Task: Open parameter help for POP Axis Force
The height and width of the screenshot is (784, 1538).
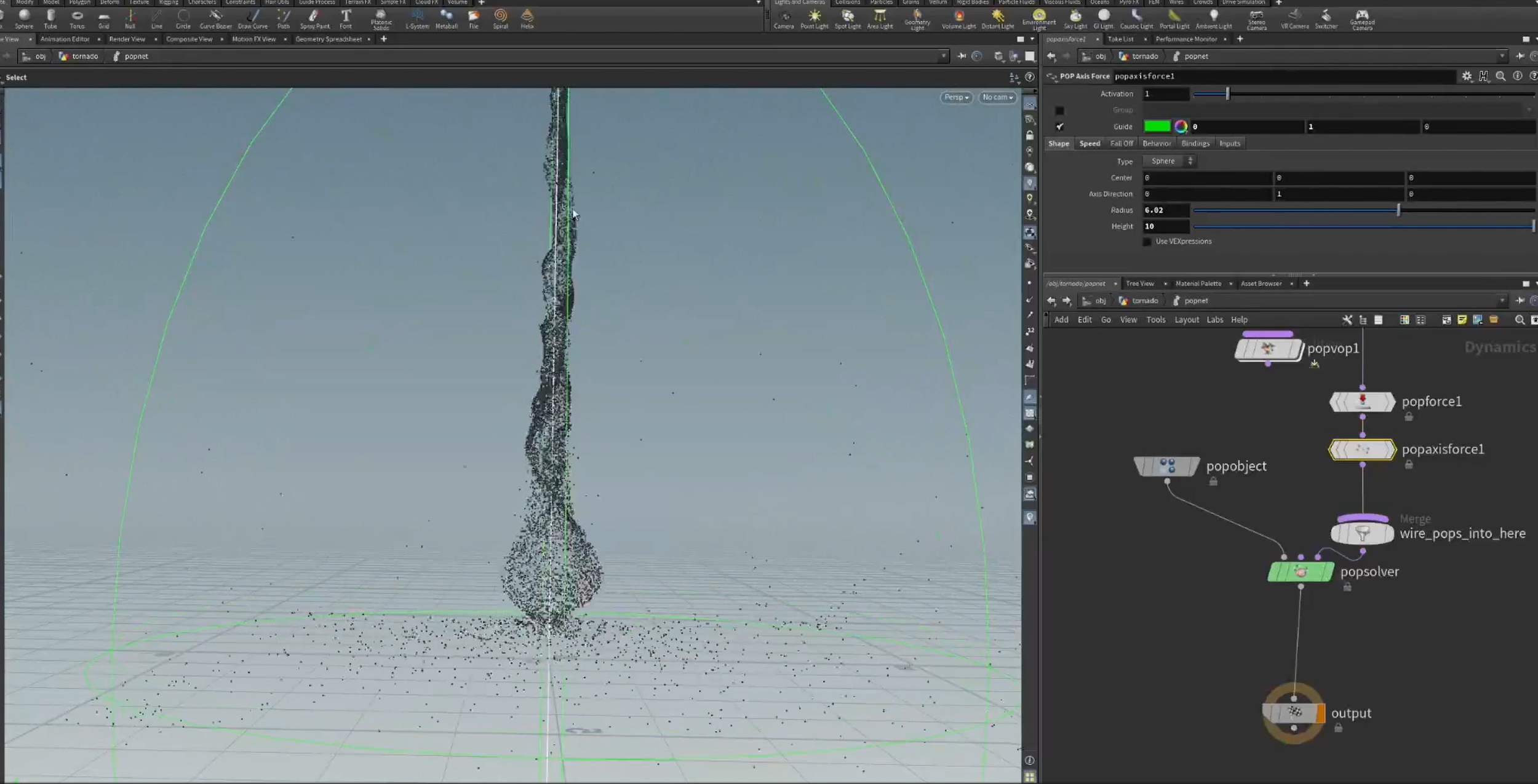Action: click(x=1532, y=76)
